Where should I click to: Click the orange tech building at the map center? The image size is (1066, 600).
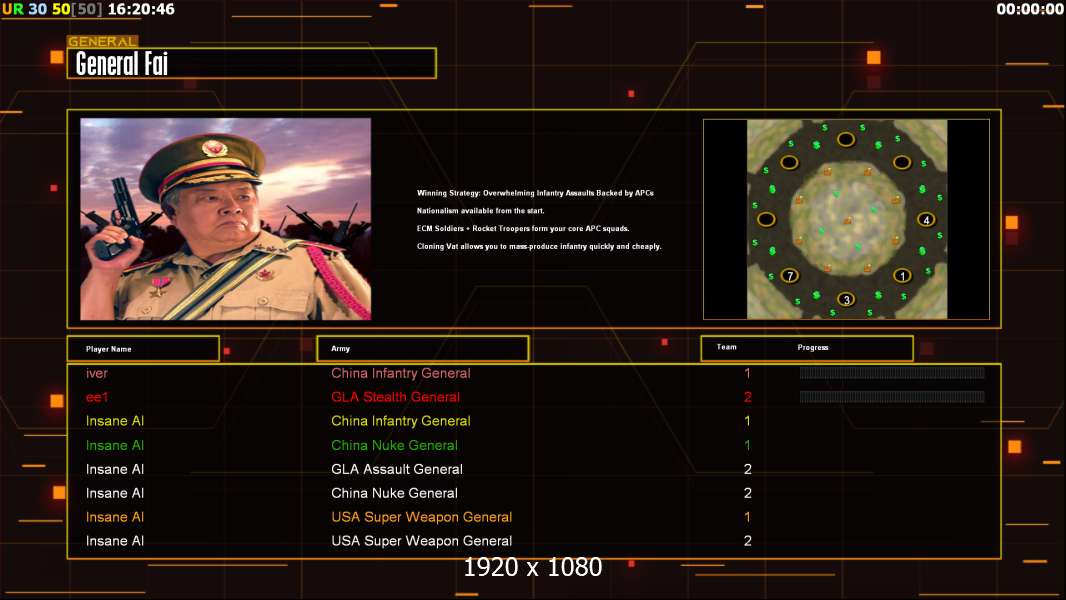click(x=847, y=220)
